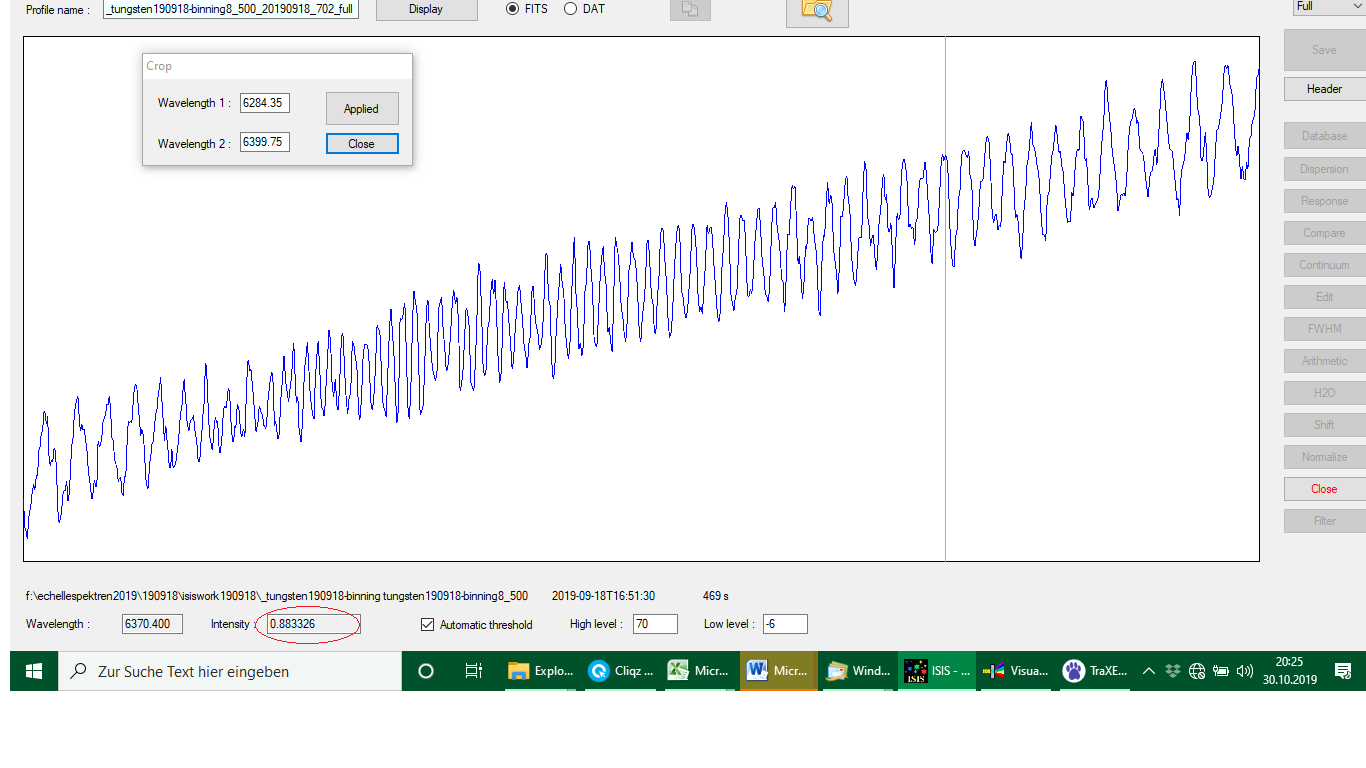Click the folder search browse icon
The image size is (1366, 768).
817,11
